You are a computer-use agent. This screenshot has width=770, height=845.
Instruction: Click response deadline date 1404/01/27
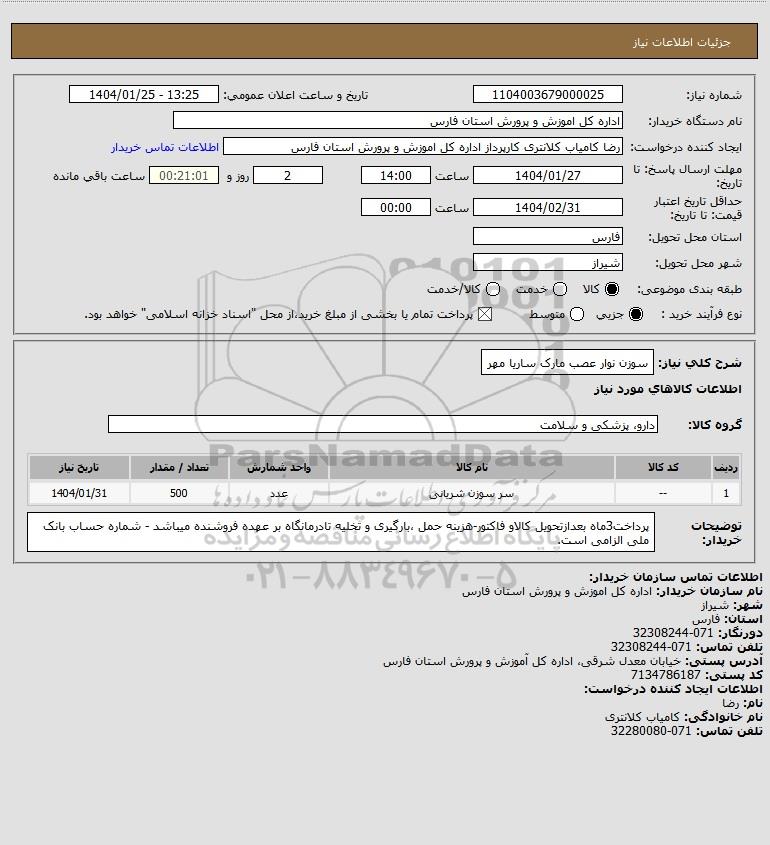[547, 175]
